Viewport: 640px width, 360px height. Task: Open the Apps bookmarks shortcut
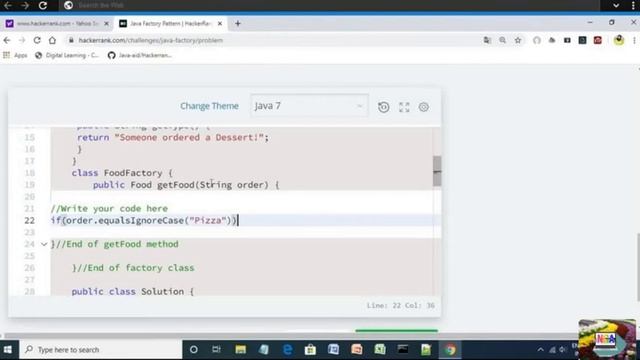click(x=15, y=55)
